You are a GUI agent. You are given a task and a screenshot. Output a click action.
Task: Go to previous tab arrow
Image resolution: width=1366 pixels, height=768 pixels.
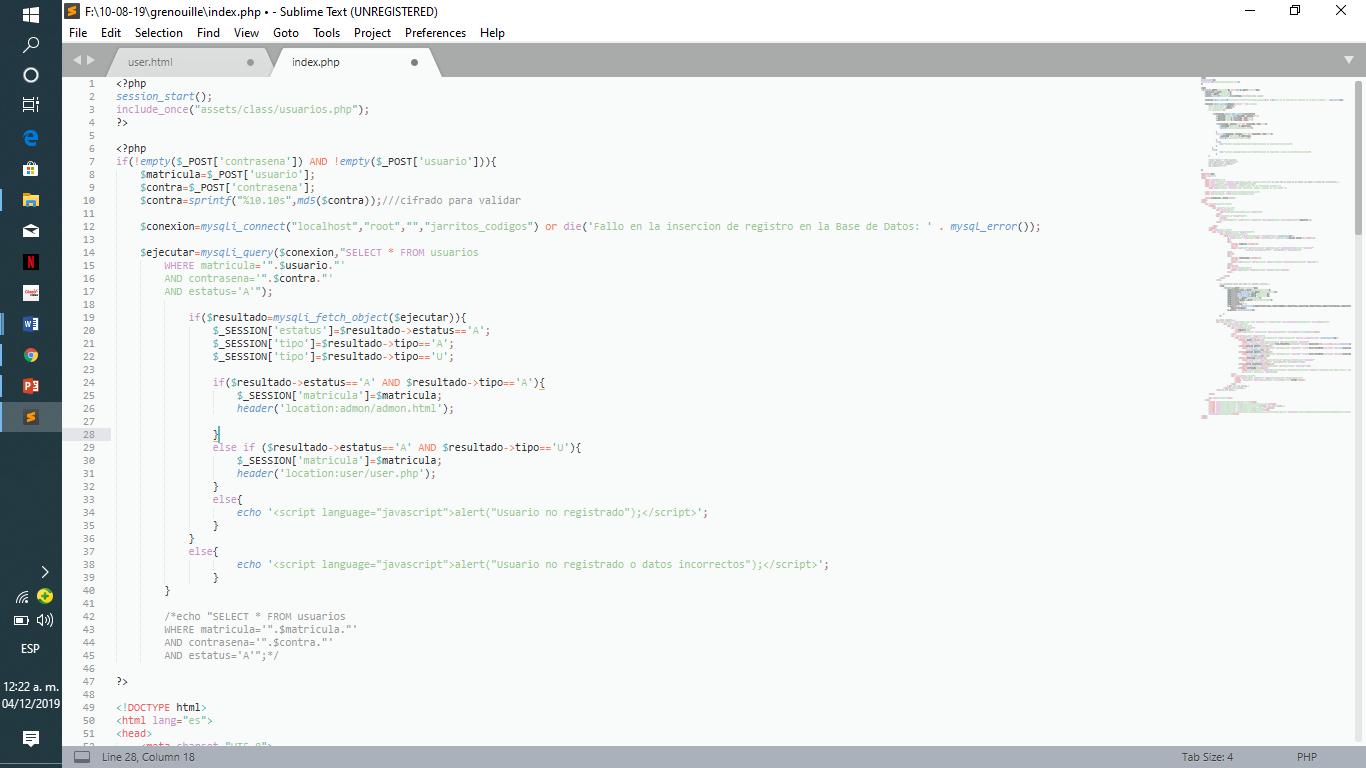tap(77, 61)
